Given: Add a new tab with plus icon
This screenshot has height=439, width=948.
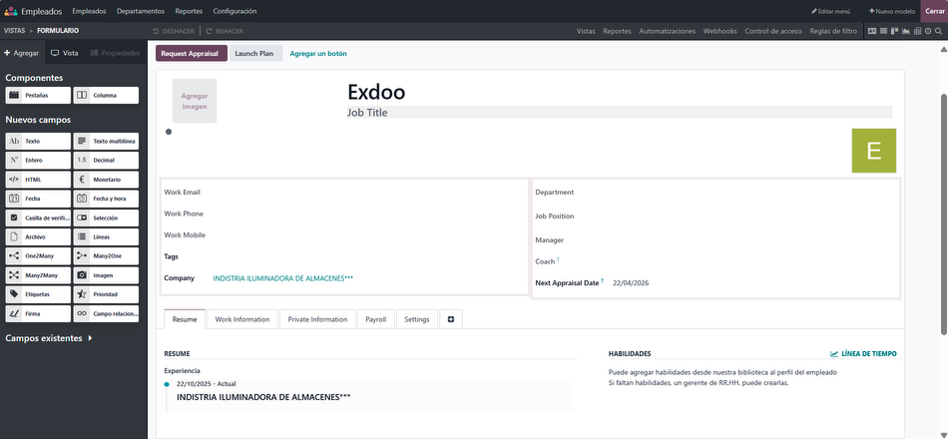Looking at the screenshot, I should coord(451,319).
